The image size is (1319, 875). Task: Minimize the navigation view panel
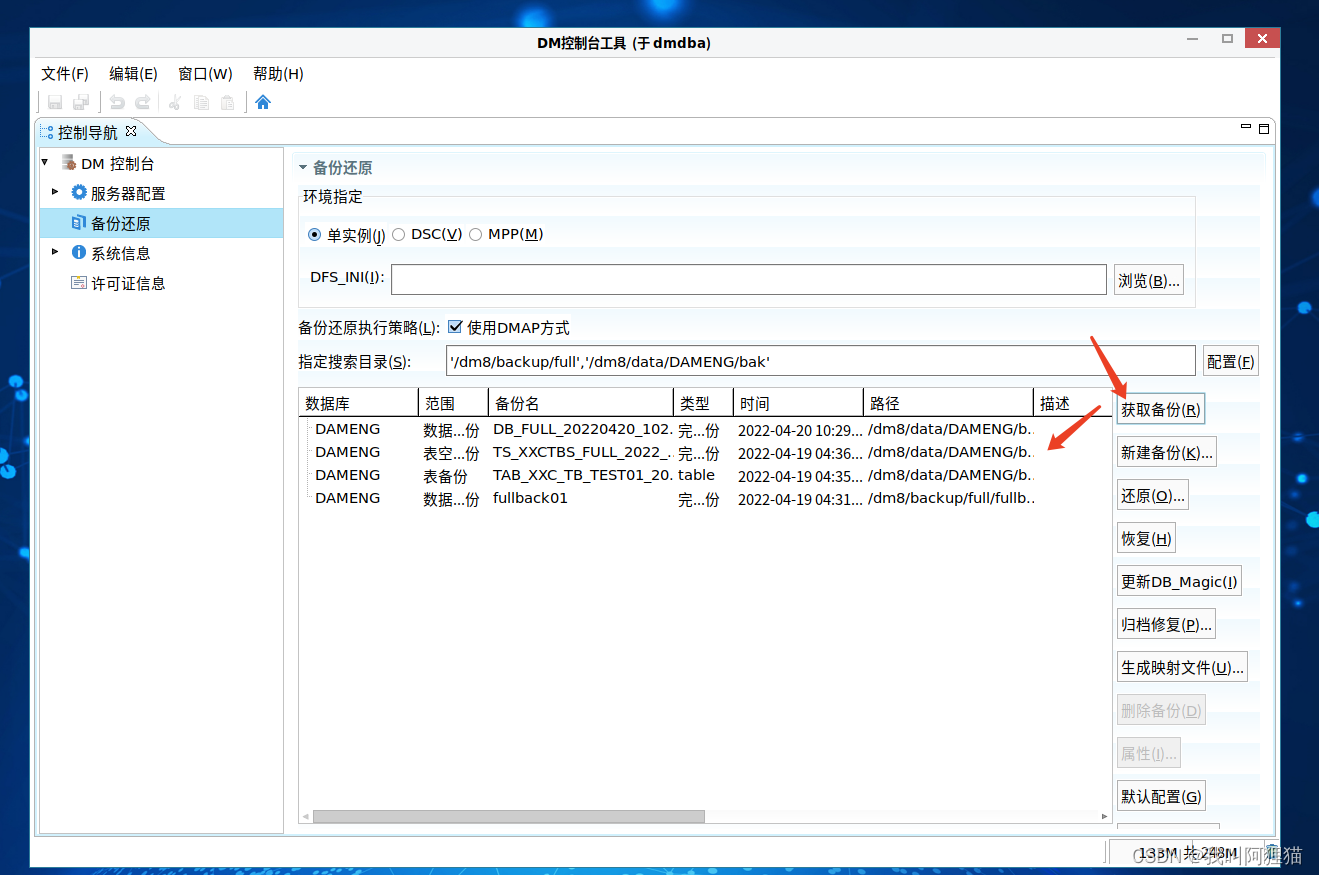point(1246,128)
